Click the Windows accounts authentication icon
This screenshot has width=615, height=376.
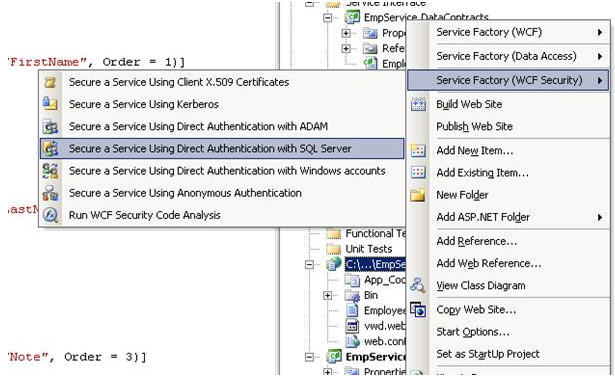pos(50,171)
